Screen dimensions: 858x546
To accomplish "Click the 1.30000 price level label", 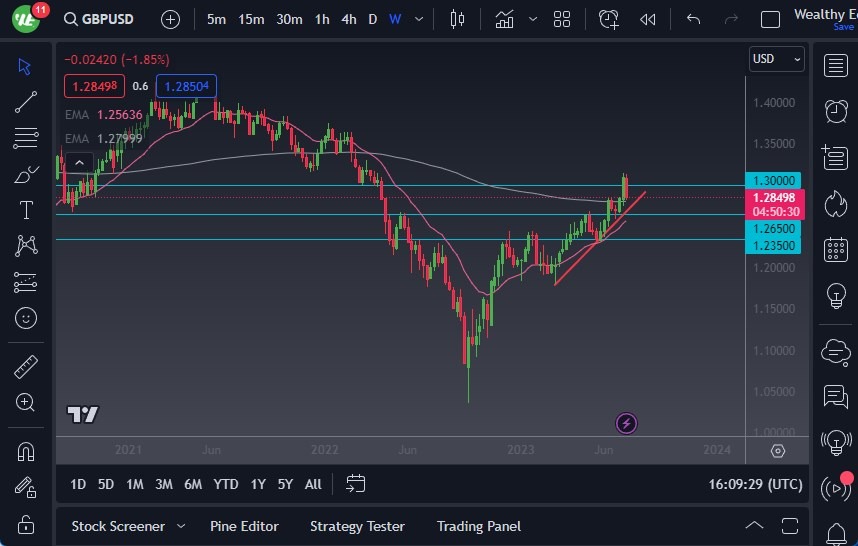I will (x=772, y=180).
